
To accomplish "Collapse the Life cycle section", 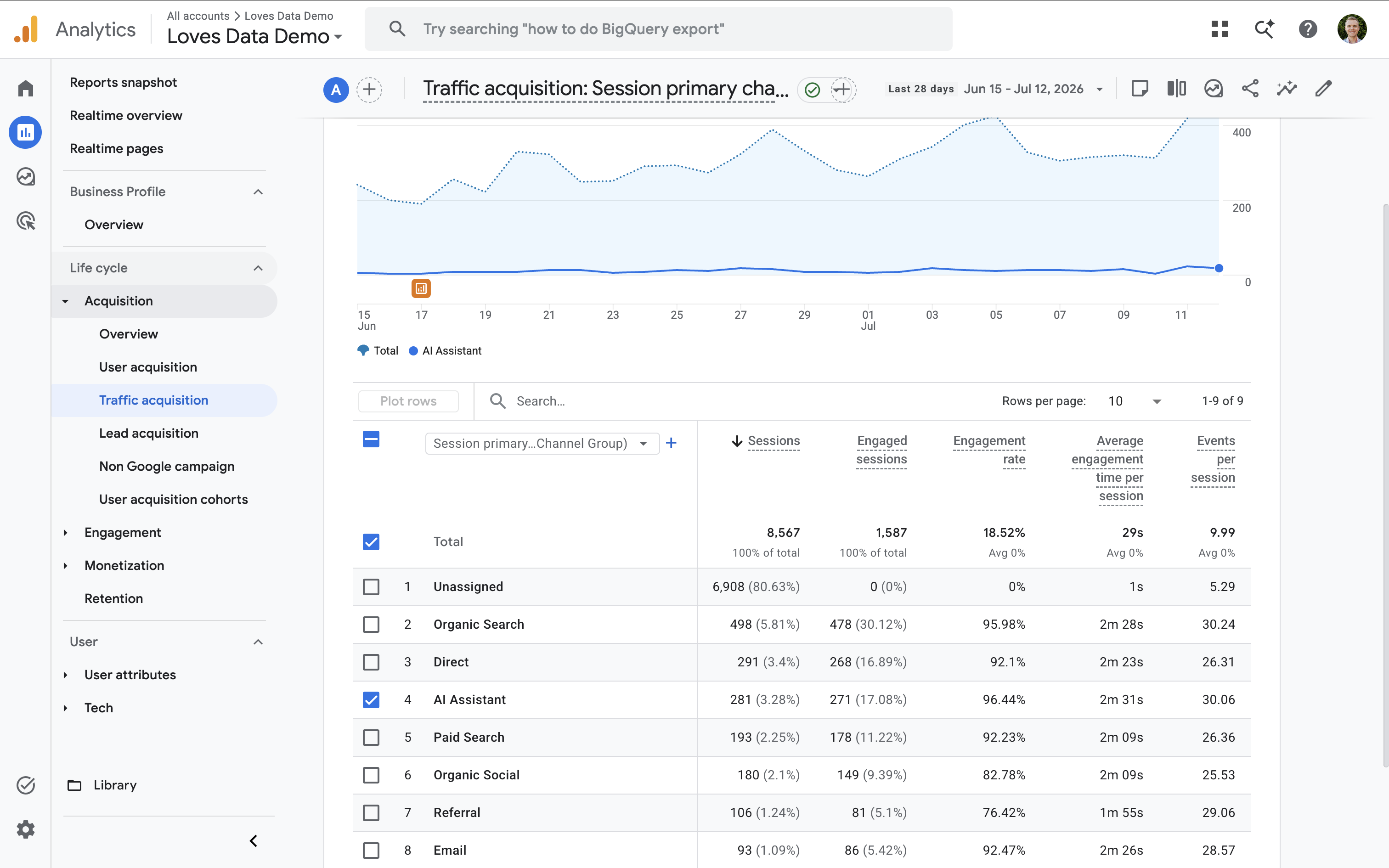I will point(258,268).
